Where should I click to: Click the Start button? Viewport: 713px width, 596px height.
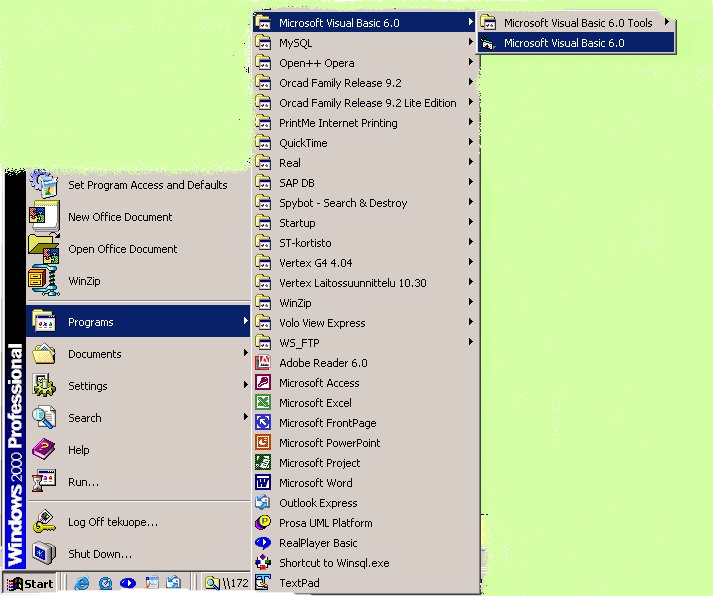point(30,584)
